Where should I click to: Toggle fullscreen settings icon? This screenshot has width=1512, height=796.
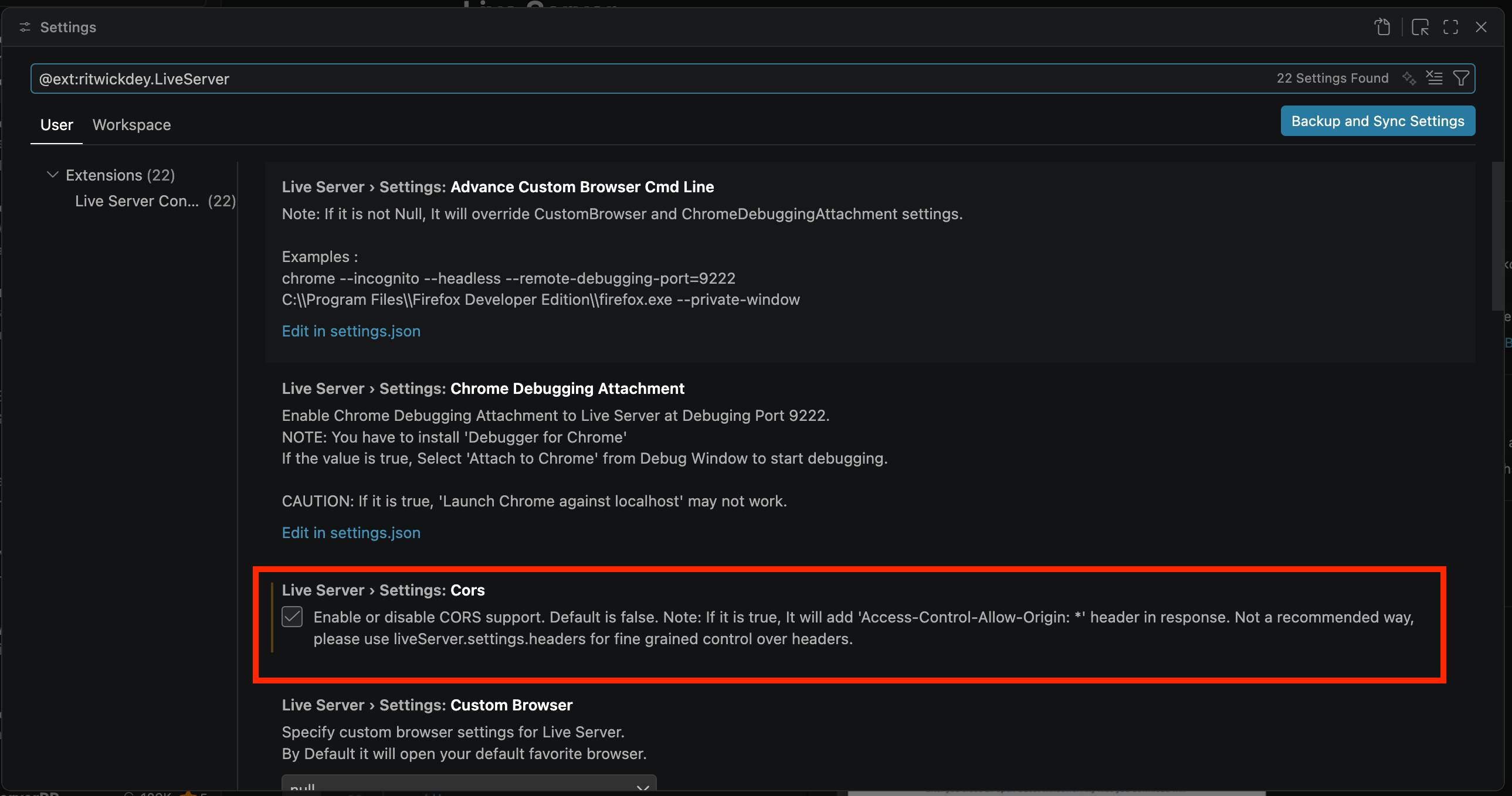tap(1450, 27)
